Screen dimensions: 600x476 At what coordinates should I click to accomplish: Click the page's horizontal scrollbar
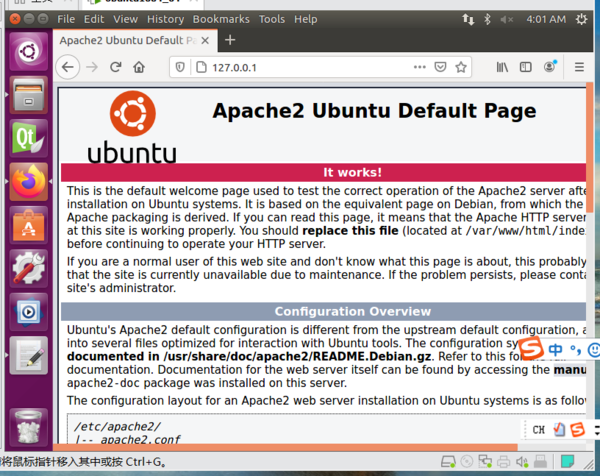(285, 447)
